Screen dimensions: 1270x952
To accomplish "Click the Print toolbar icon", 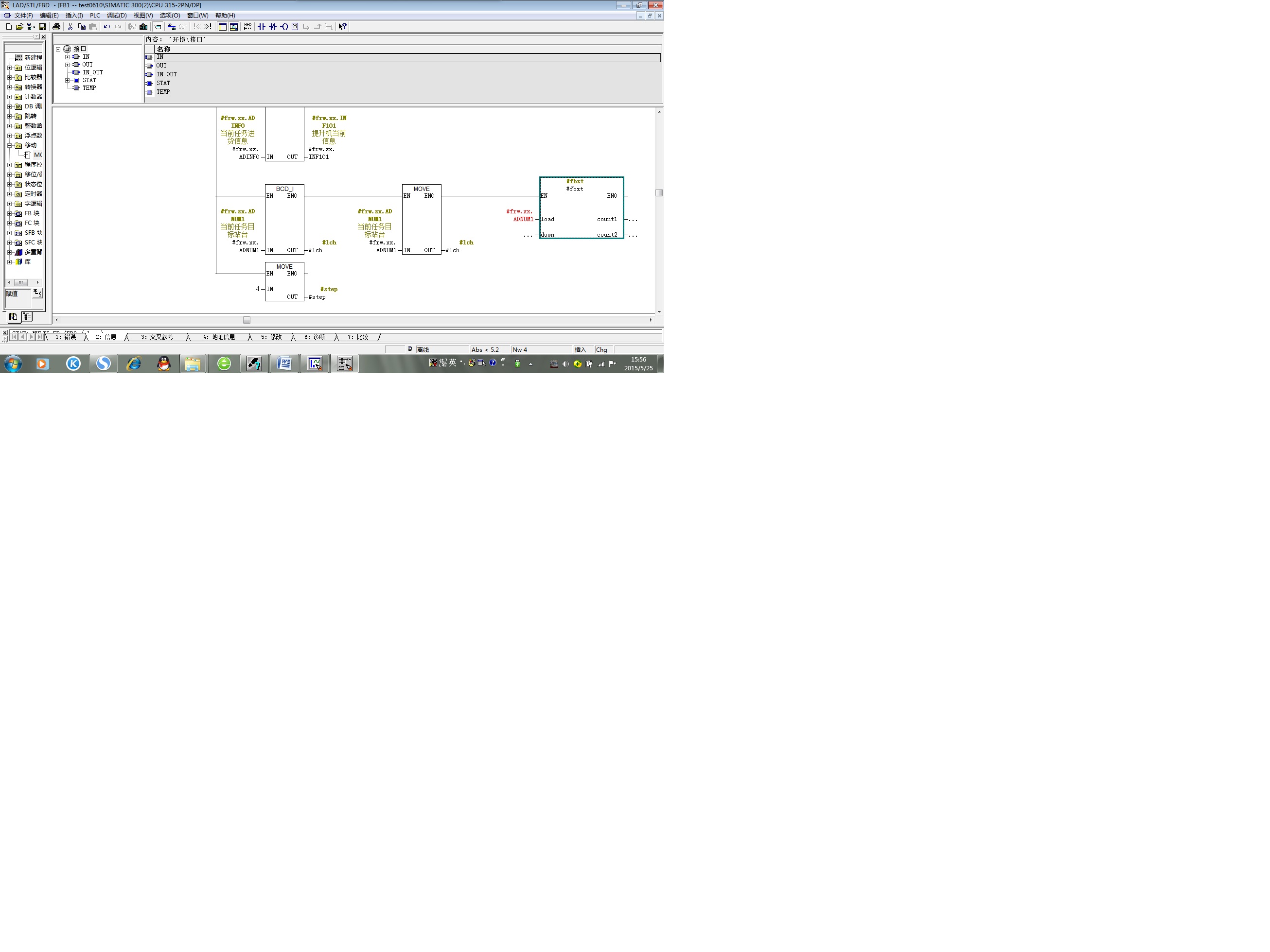I will point(56,27).
